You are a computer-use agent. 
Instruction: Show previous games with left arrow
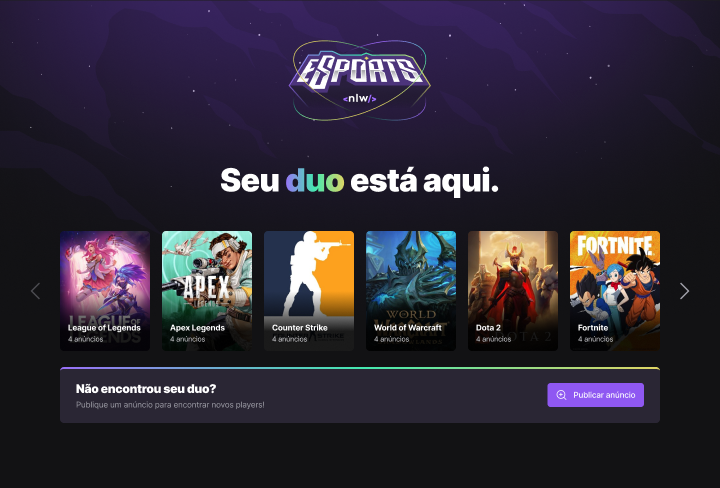pos(35,291)
